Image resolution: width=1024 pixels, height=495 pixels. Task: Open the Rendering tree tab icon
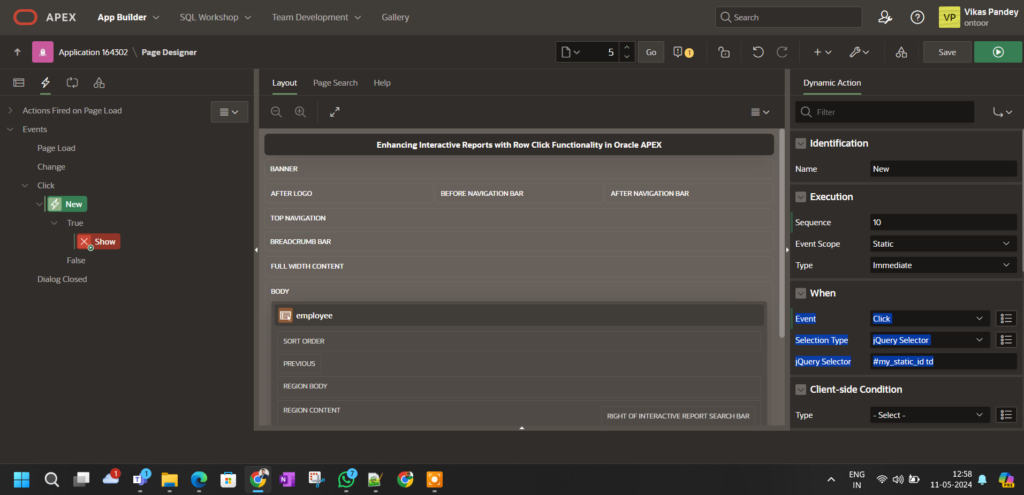(x=18, y=83)
